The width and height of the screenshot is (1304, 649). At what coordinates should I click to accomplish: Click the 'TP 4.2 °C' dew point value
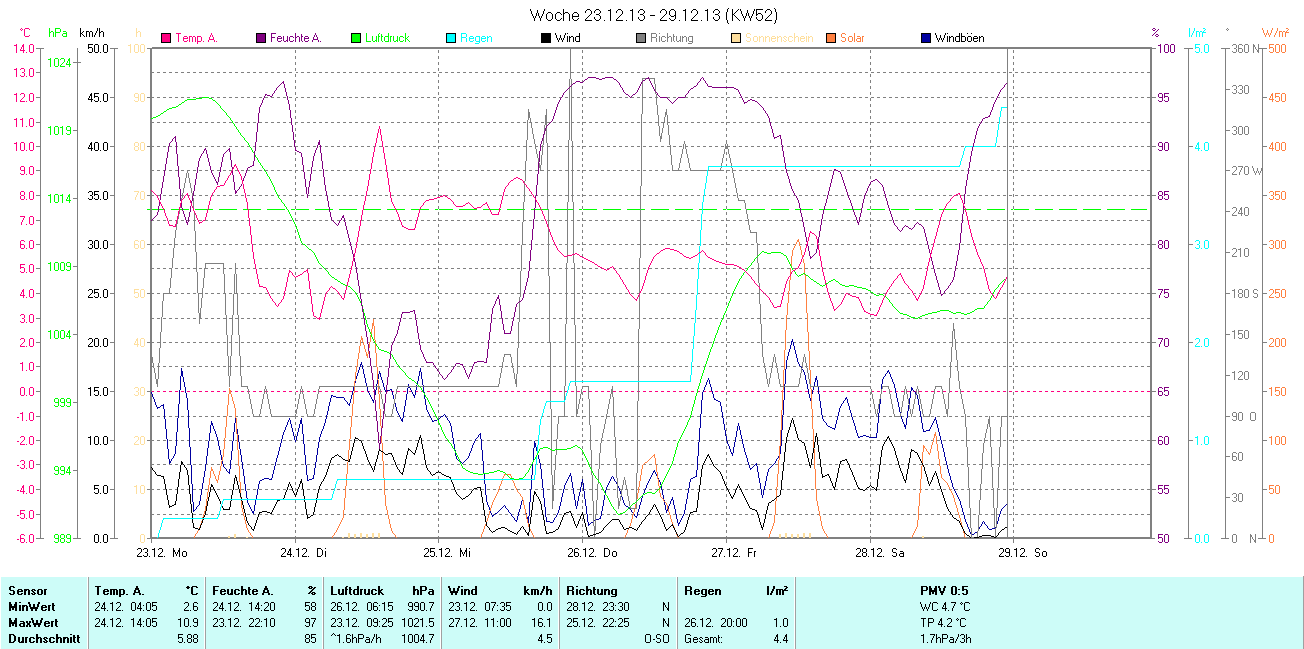[945, 623]
